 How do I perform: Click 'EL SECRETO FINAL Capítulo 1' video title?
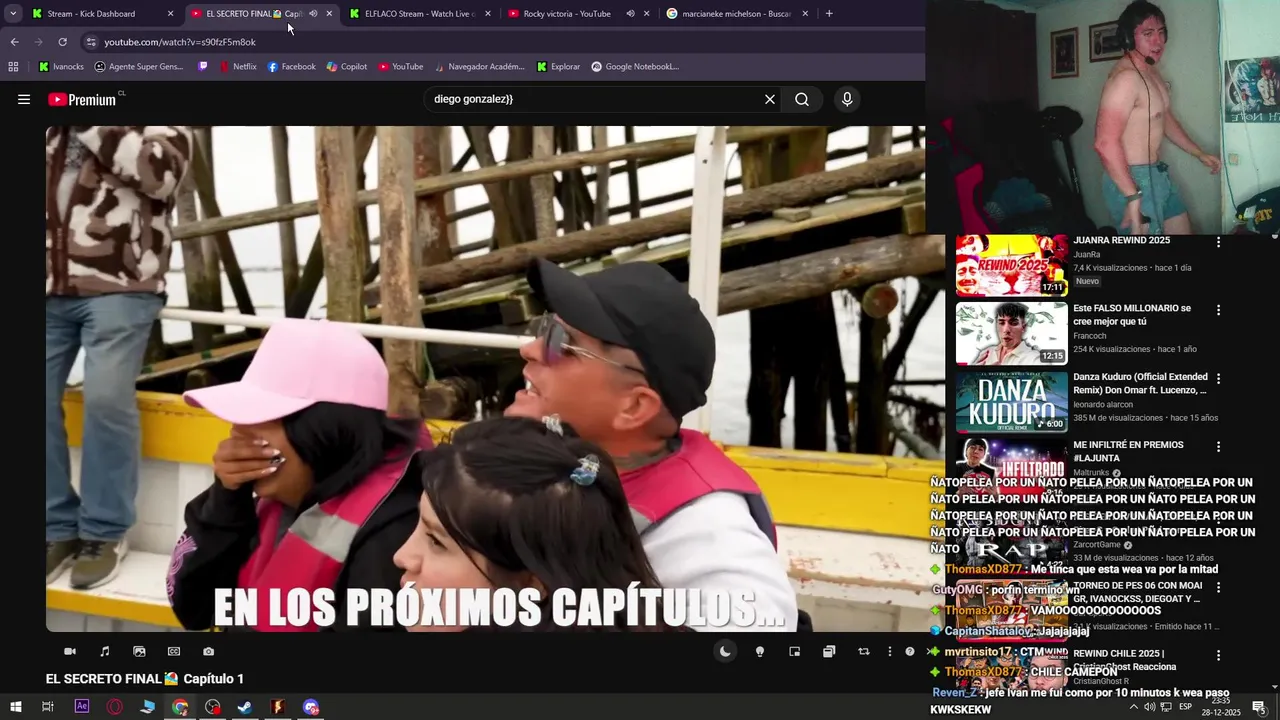pos(145,679)
